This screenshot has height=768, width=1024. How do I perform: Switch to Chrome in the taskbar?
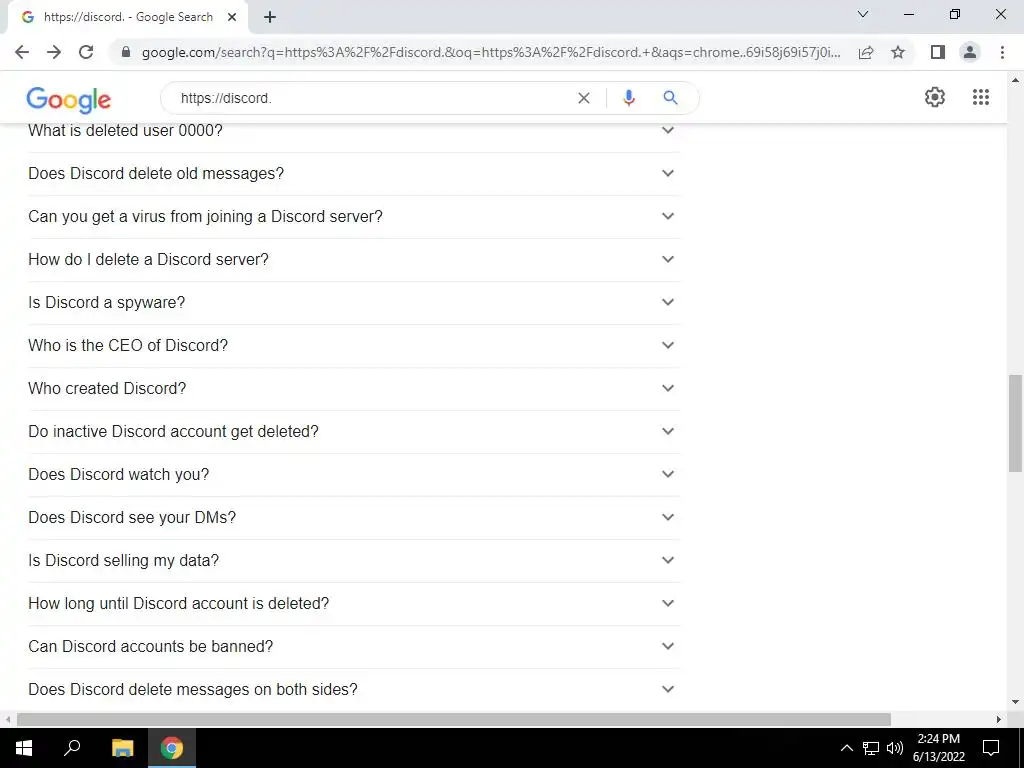(x=172, y=748)
